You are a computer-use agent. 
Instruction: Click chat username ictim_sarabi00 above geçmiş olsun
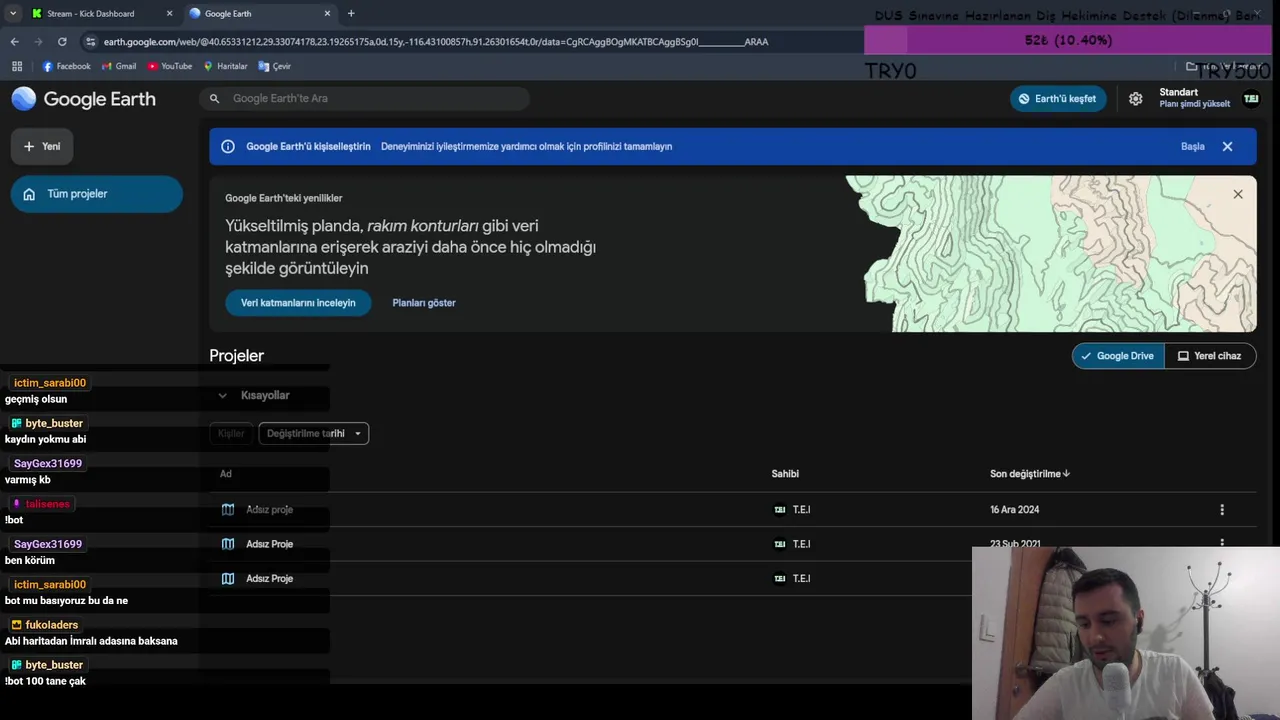click(50, 383)
